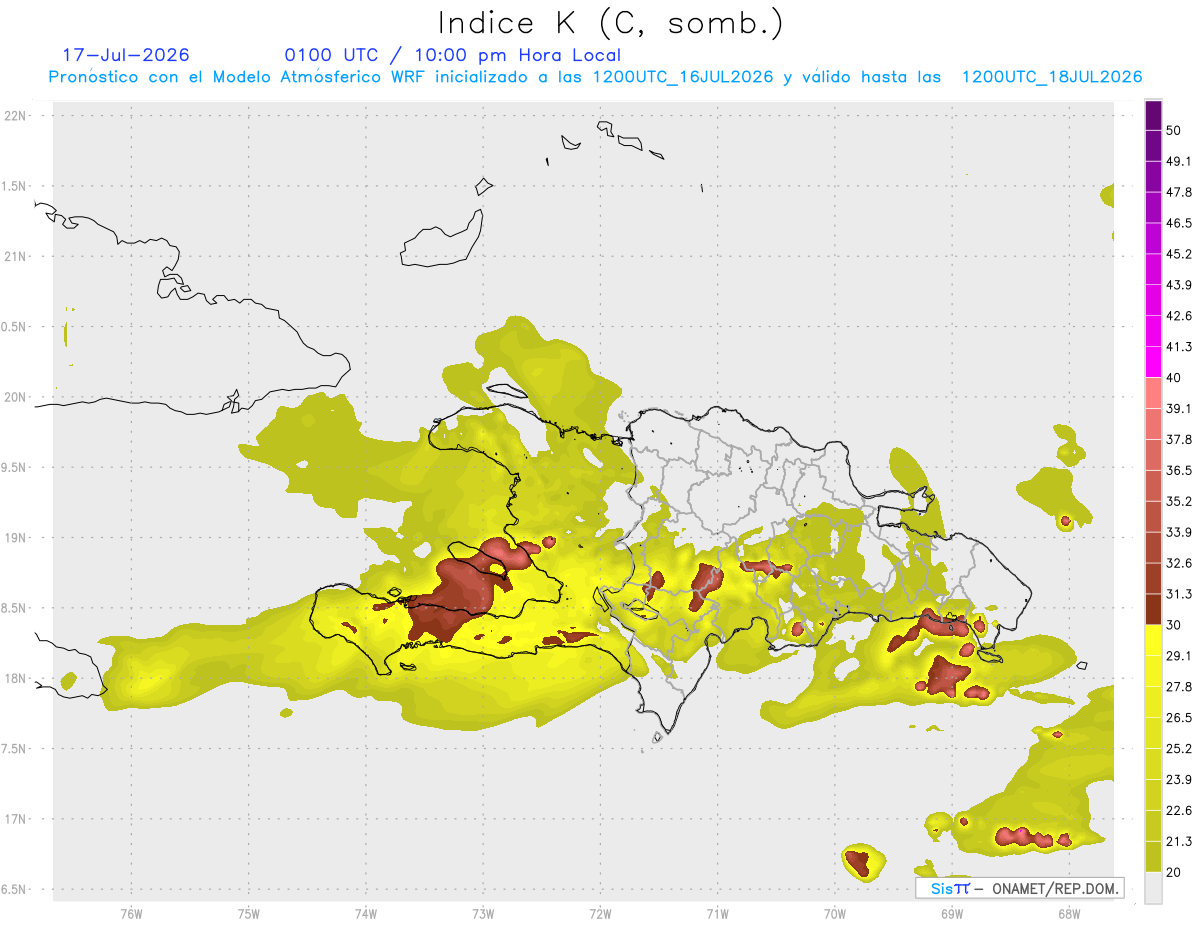Click the '22N' latitude label
The height and width of the screenshot is (927, 1200).
(17, 115)
